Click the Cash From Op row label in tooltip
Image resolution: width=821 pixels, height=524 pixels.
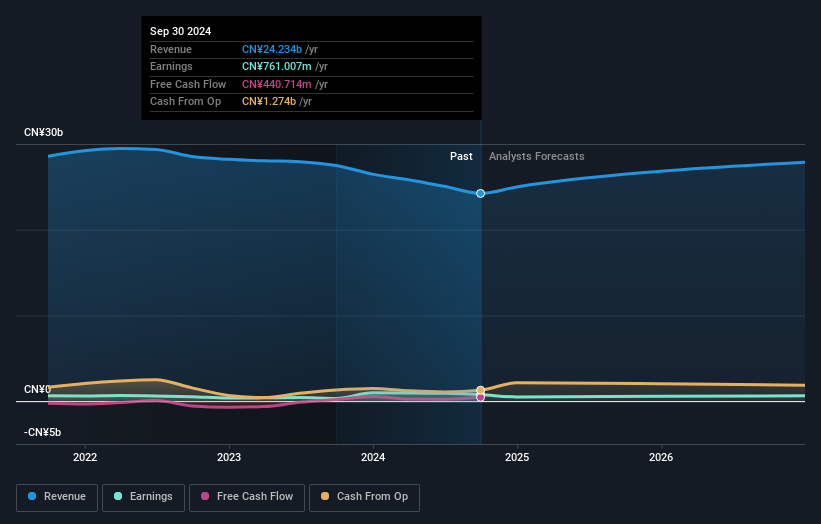tap(185, 102)
